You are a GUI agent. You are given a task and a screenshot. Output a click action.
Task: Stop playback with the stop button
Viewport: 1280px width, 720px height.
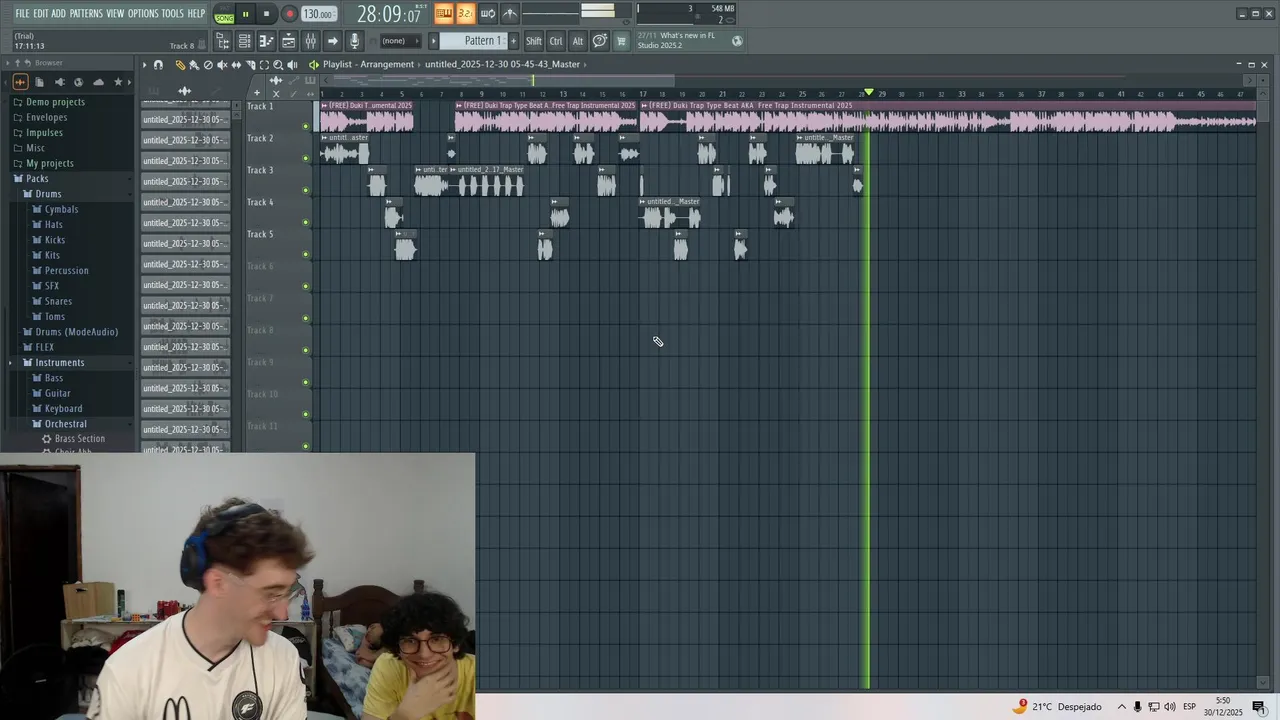click(x=266, y=14)
